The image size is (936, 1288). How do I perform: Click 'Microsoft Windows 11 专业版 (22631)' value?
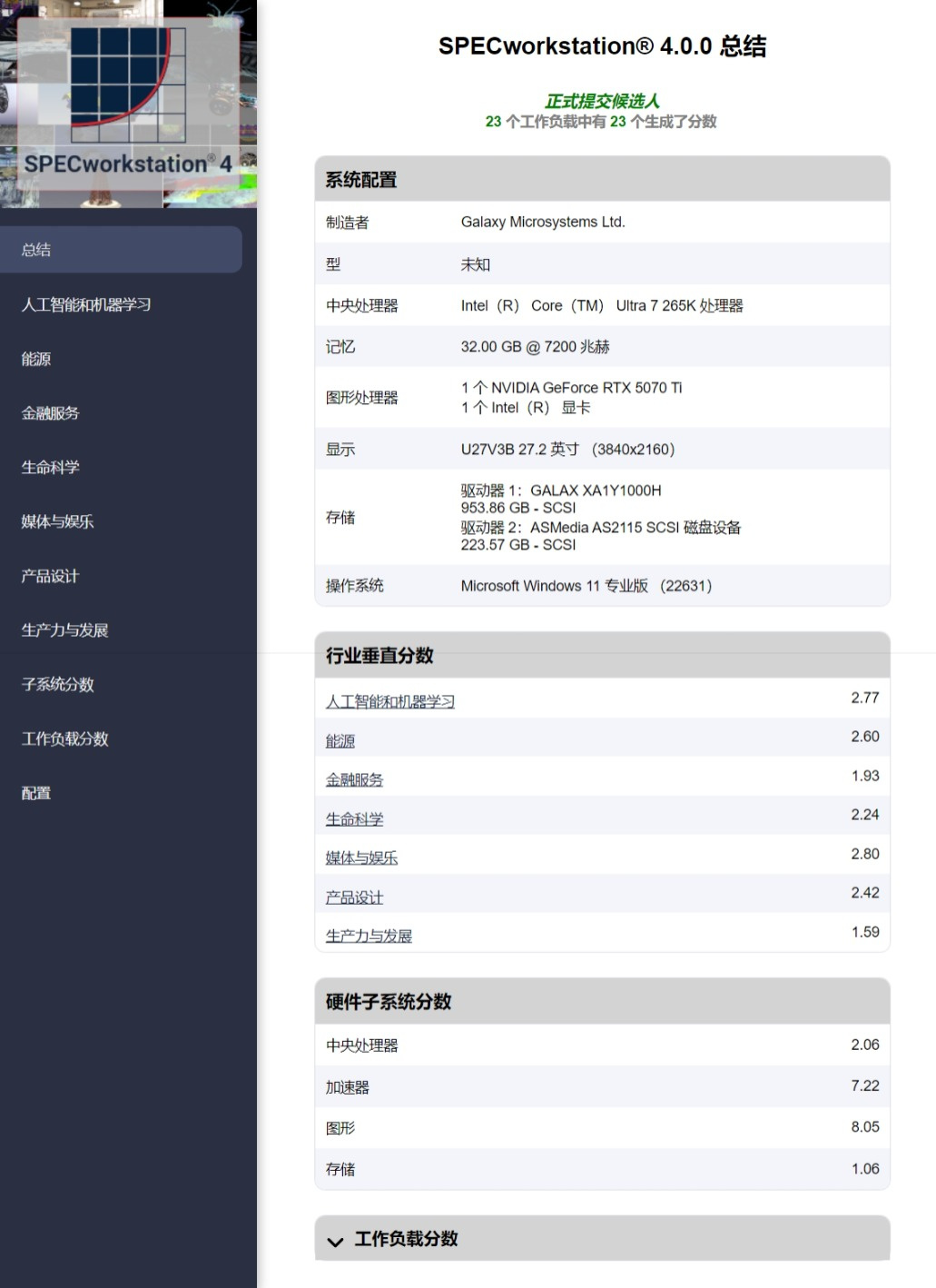[x=586, y=586]
